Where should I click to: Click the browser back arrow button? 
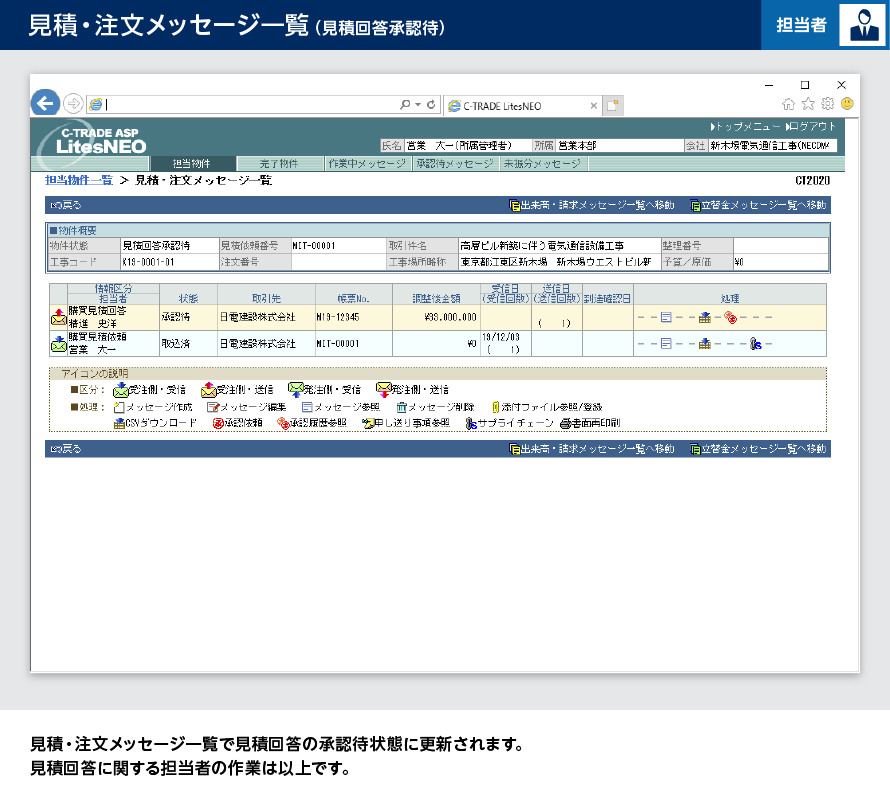coord(45,103)
